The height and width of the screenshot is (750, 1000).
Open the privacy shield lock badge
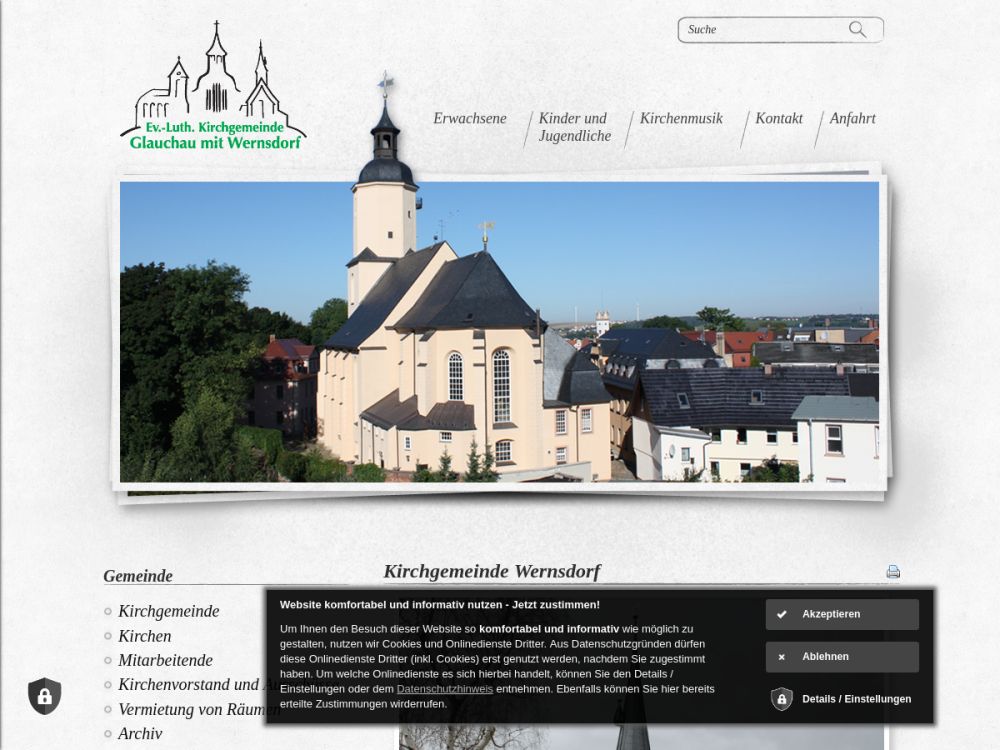pyautogui.click(x=44, y=696)
